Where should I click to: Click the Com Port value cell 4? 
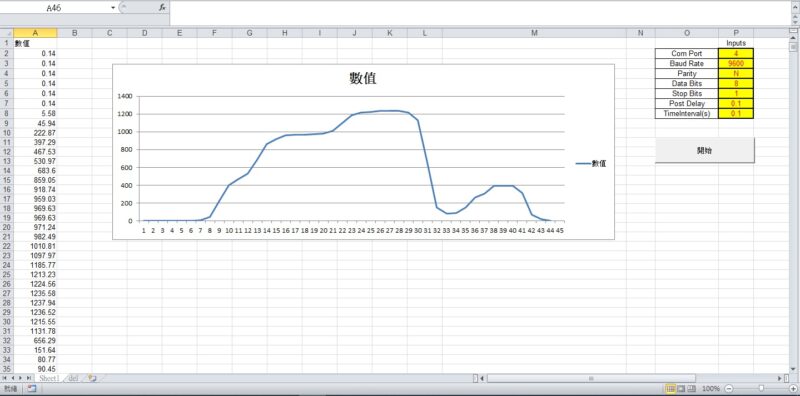point(736,54)
